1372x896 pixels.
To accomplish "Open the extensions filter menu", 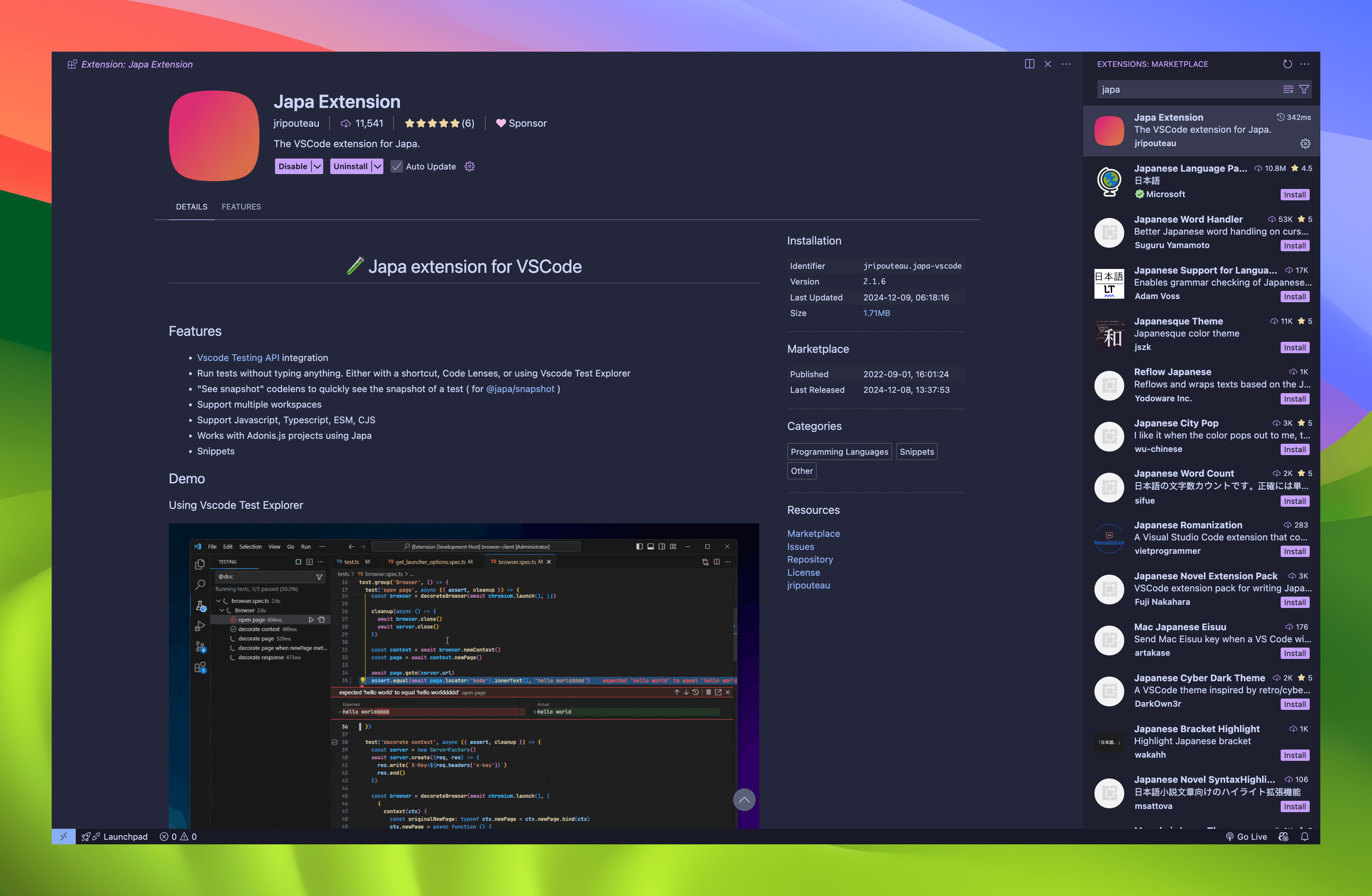I will (x=1303, y=89).
